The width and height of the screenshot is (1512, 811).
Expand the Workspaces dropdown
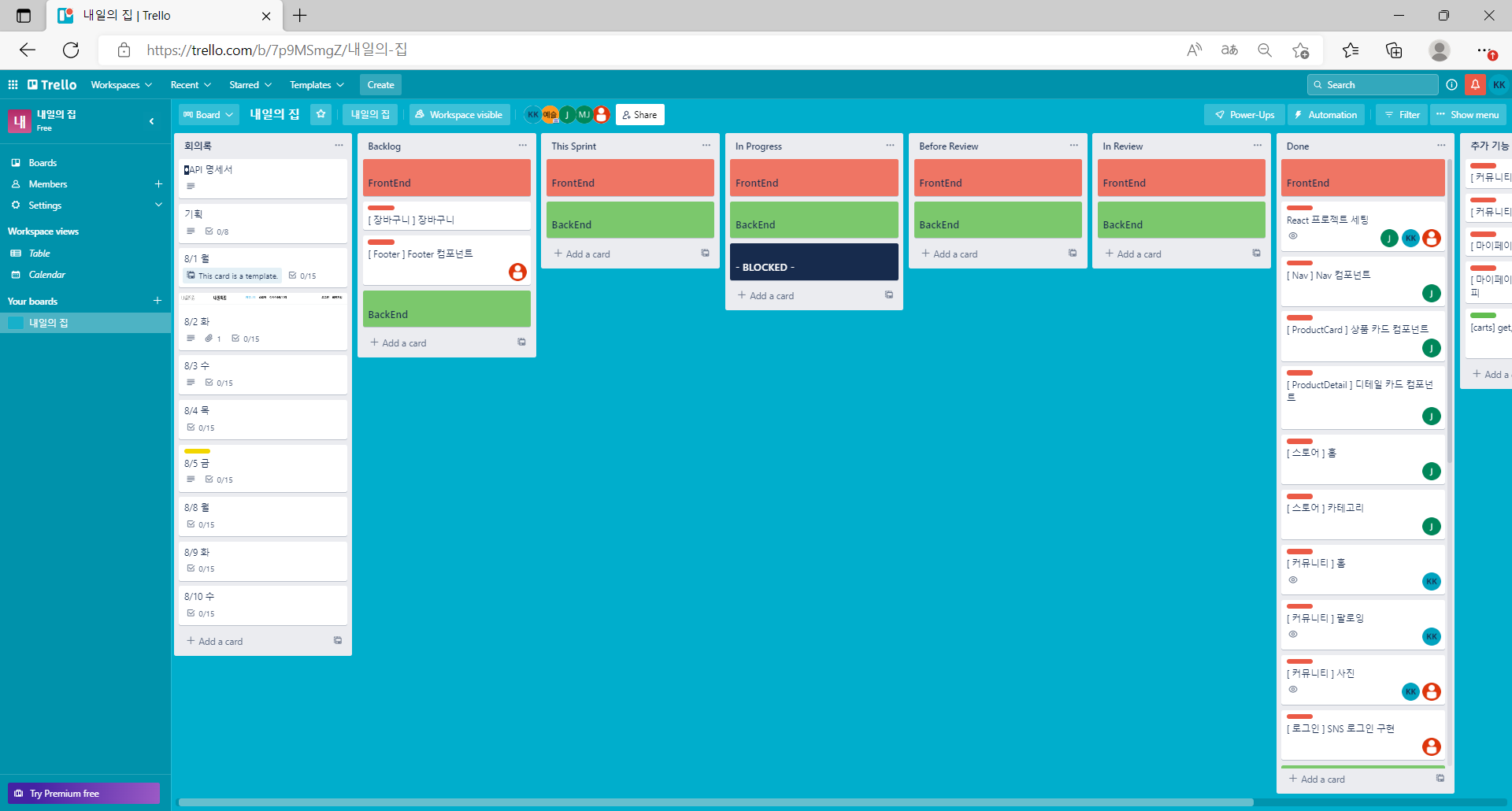pyautogui.click(x=120, y=84)
